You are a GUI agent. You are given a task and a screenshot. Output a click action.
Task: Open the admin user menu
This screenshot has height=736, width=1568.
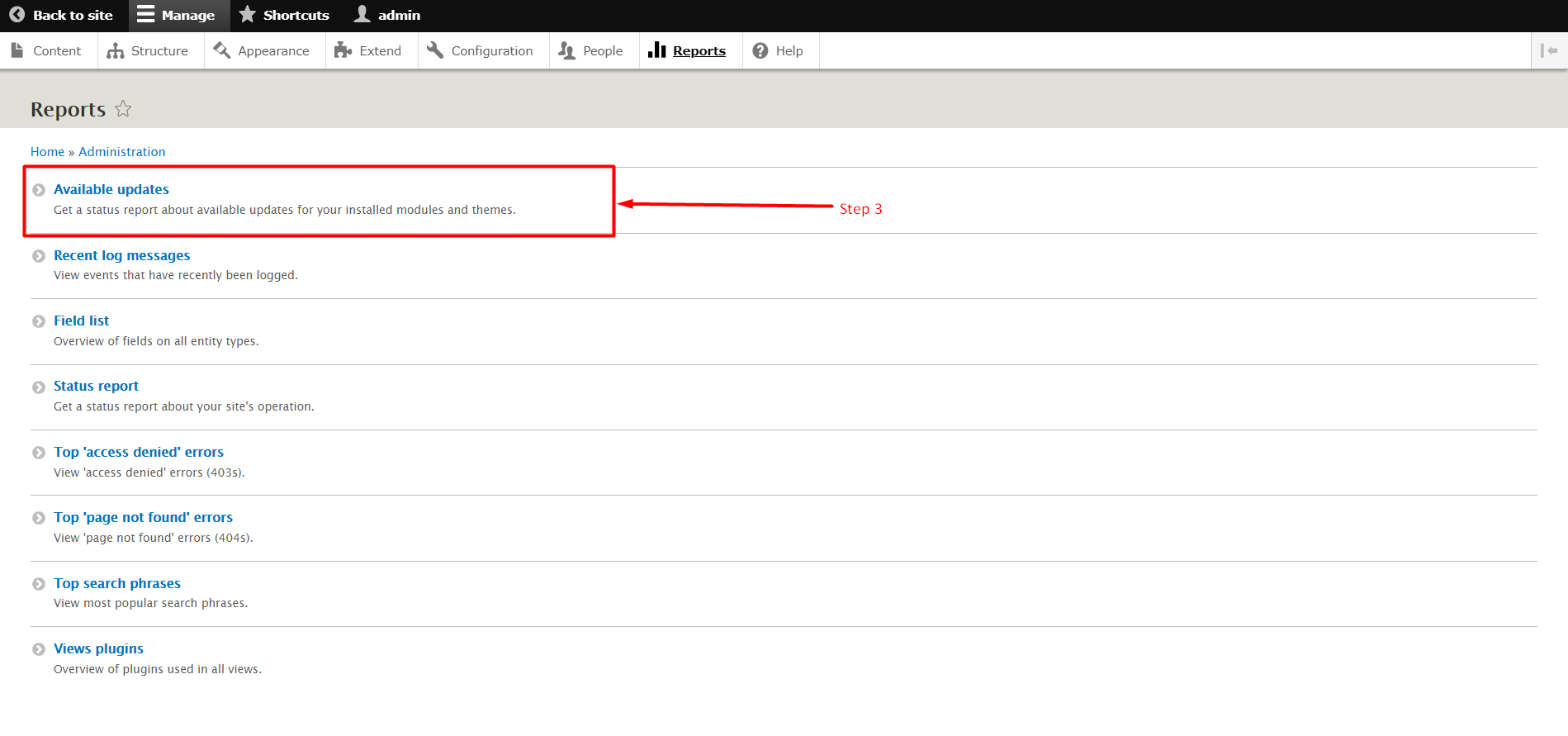[x=387, y=15]
